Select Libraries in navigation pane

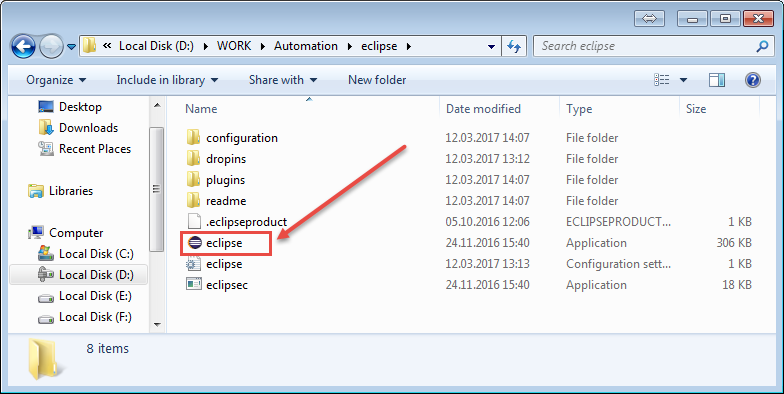[x=71, y=190]
